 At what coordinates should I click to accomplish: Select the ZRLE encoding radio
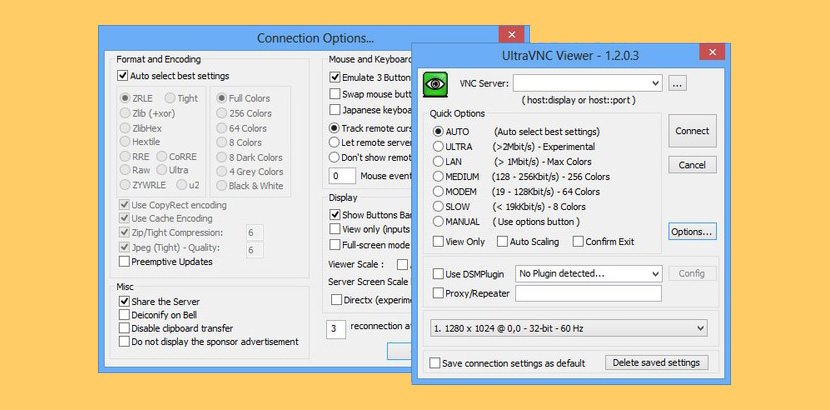[x=125, y=98]
